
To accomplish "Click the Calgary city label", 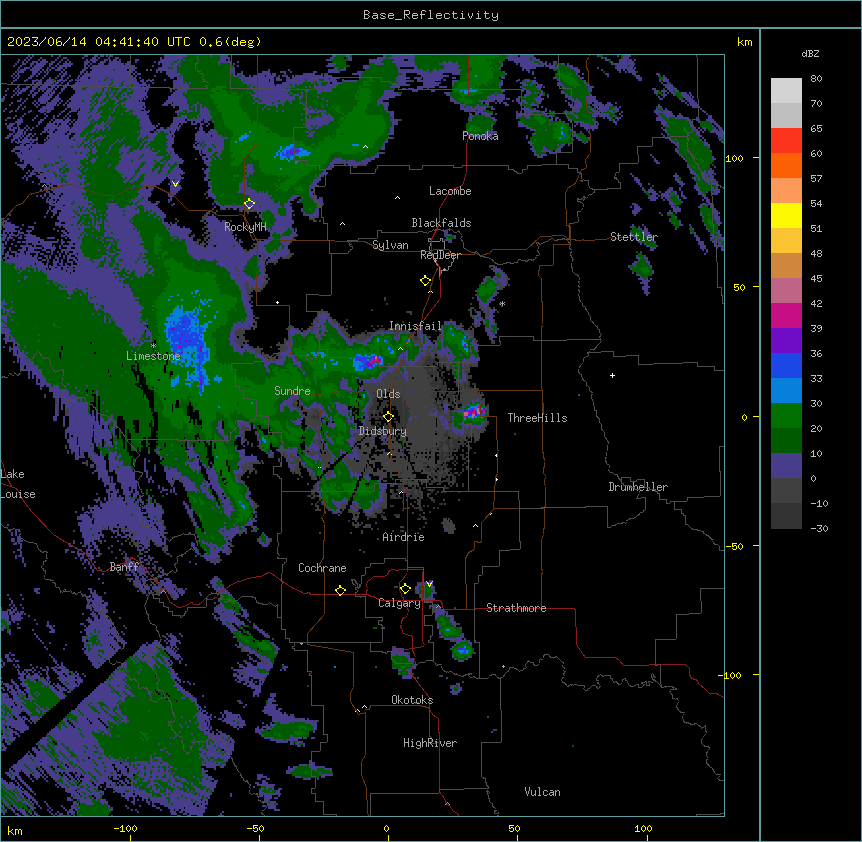I will (399, 603).
